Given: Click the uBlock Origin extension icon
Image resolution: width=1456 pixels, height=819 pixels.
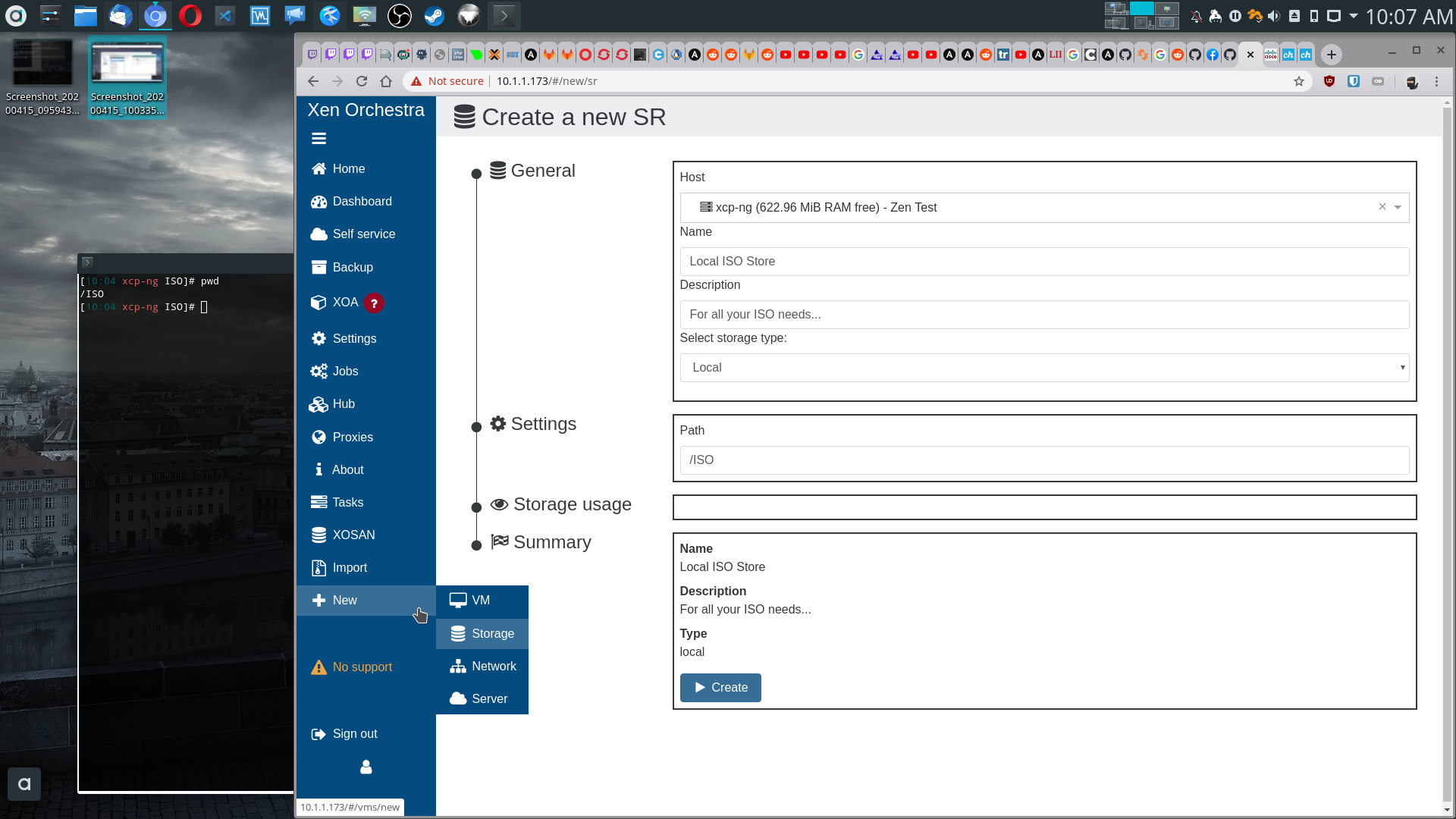Looking at the screenshot, I should (1329, 81).
